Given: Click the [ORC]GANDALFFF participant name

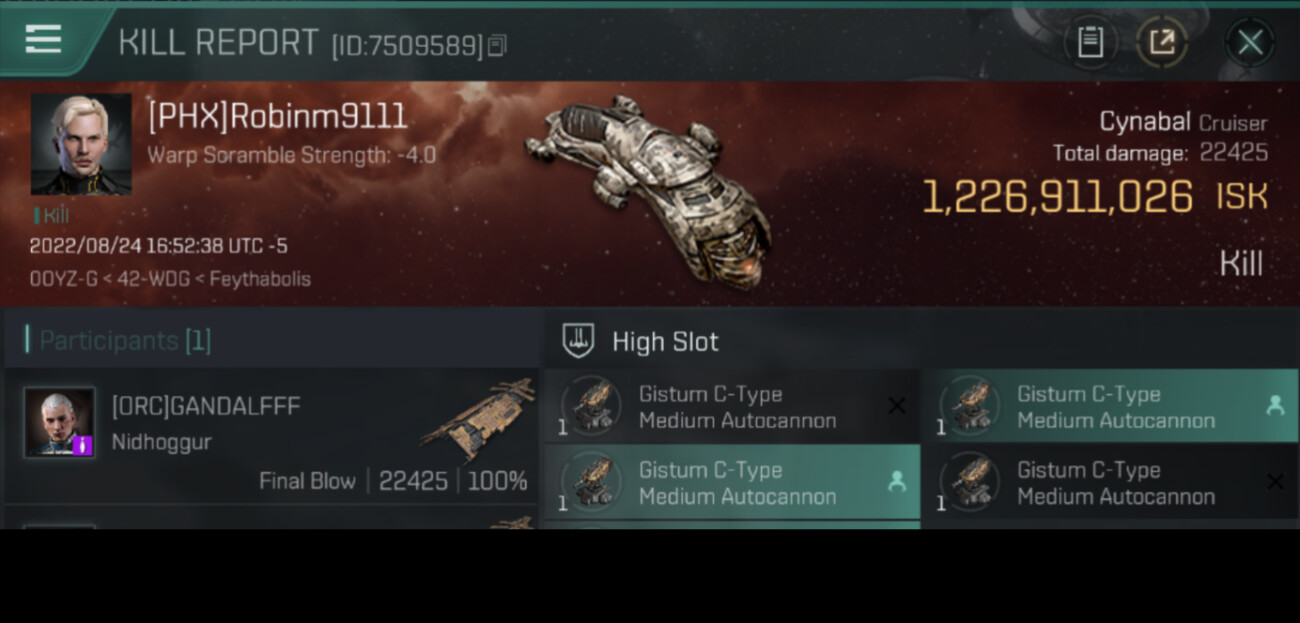Looking at the screenshot, I should (206, 406).
